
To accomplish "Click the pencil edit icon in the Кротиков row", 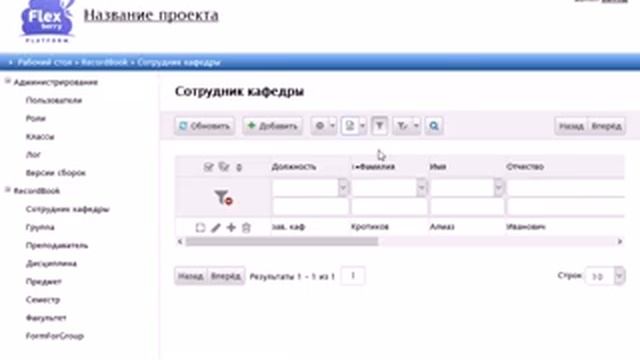I will 216,228.
